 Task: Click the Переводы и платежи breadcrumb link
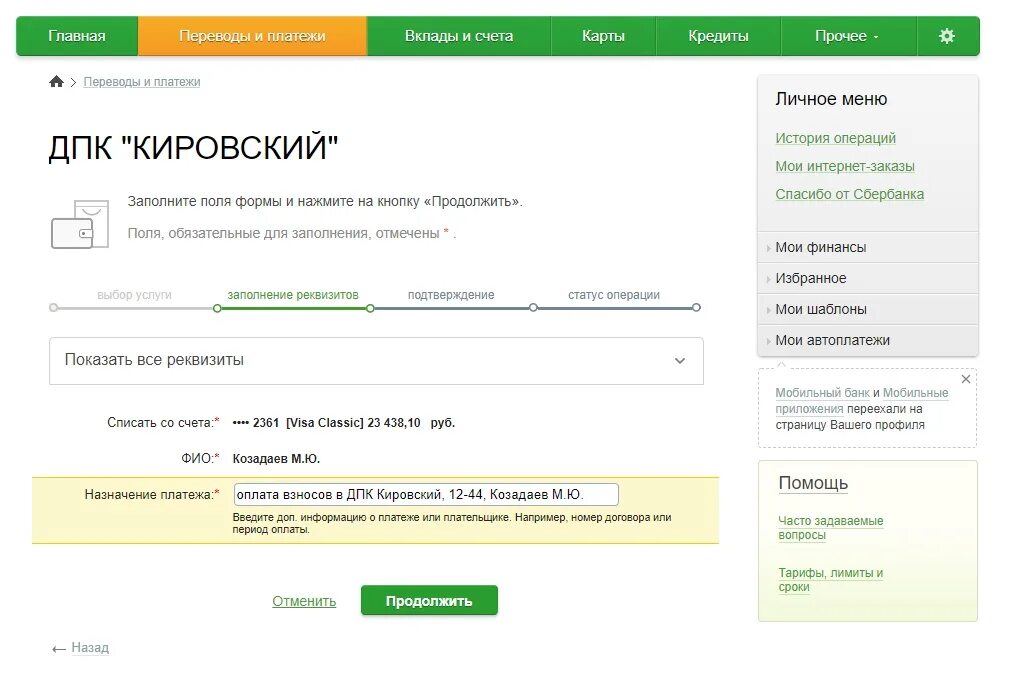pyautogui.click(x=142, y=82)
